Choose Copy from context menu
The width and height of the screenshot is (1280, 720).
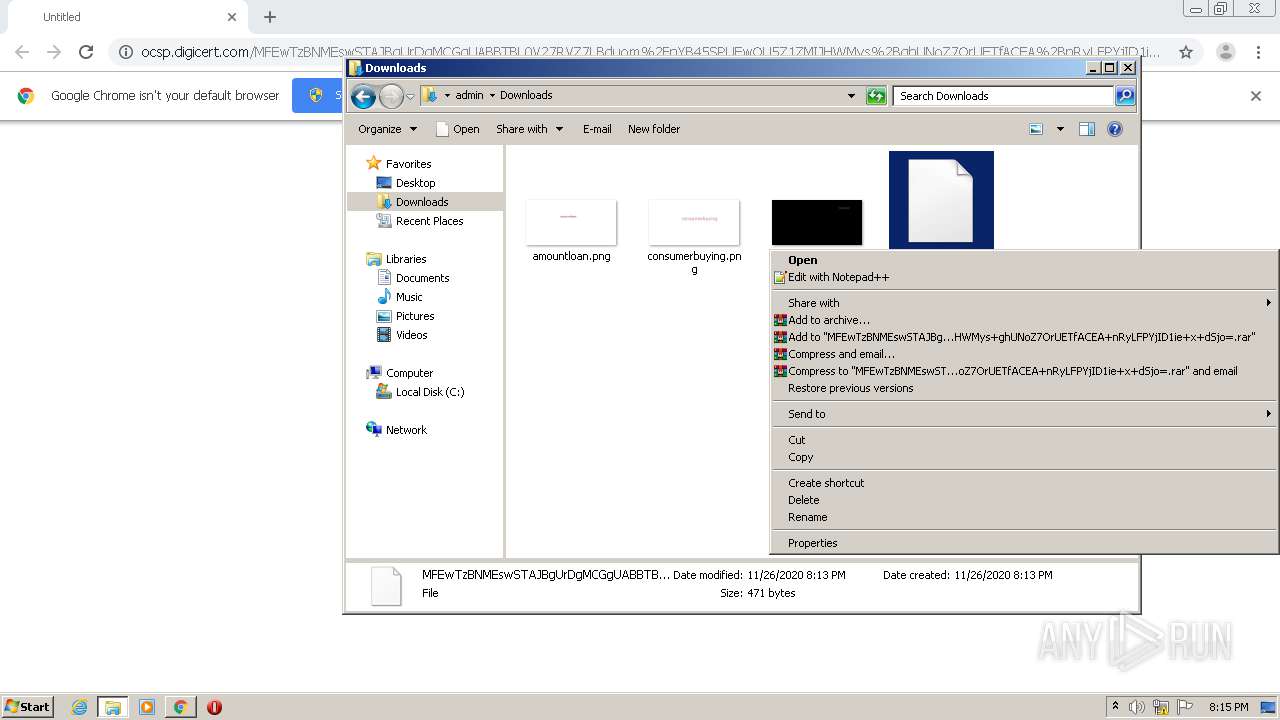(1024, 457)
